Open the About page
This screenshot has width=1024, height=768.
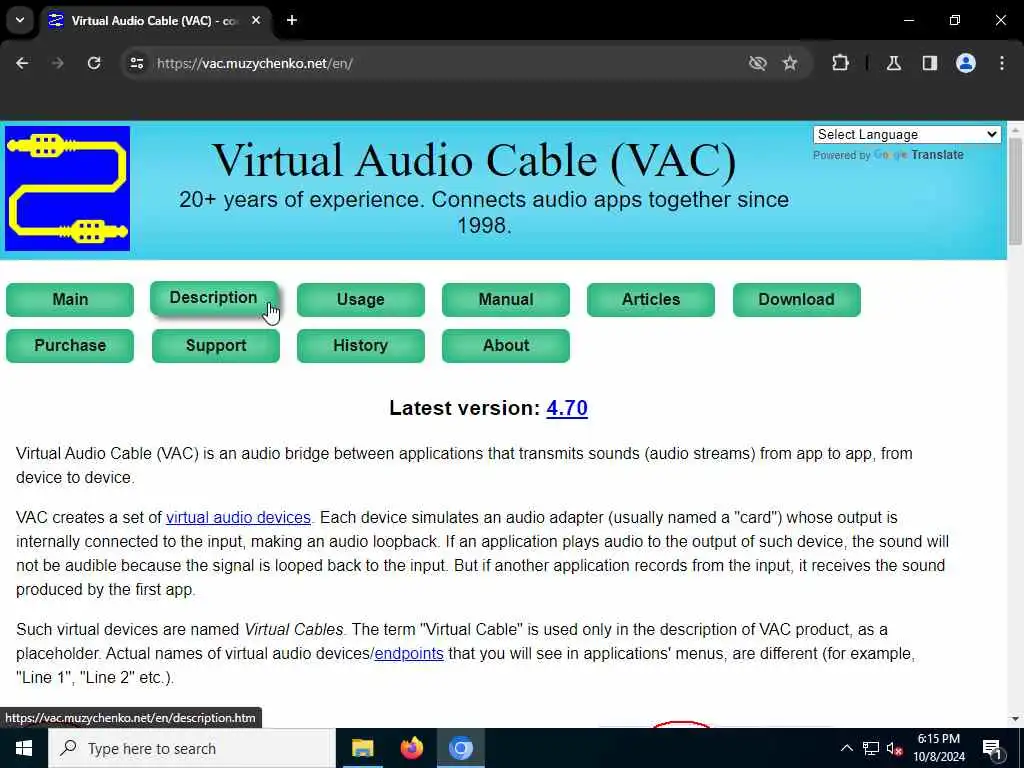(505, 345)
